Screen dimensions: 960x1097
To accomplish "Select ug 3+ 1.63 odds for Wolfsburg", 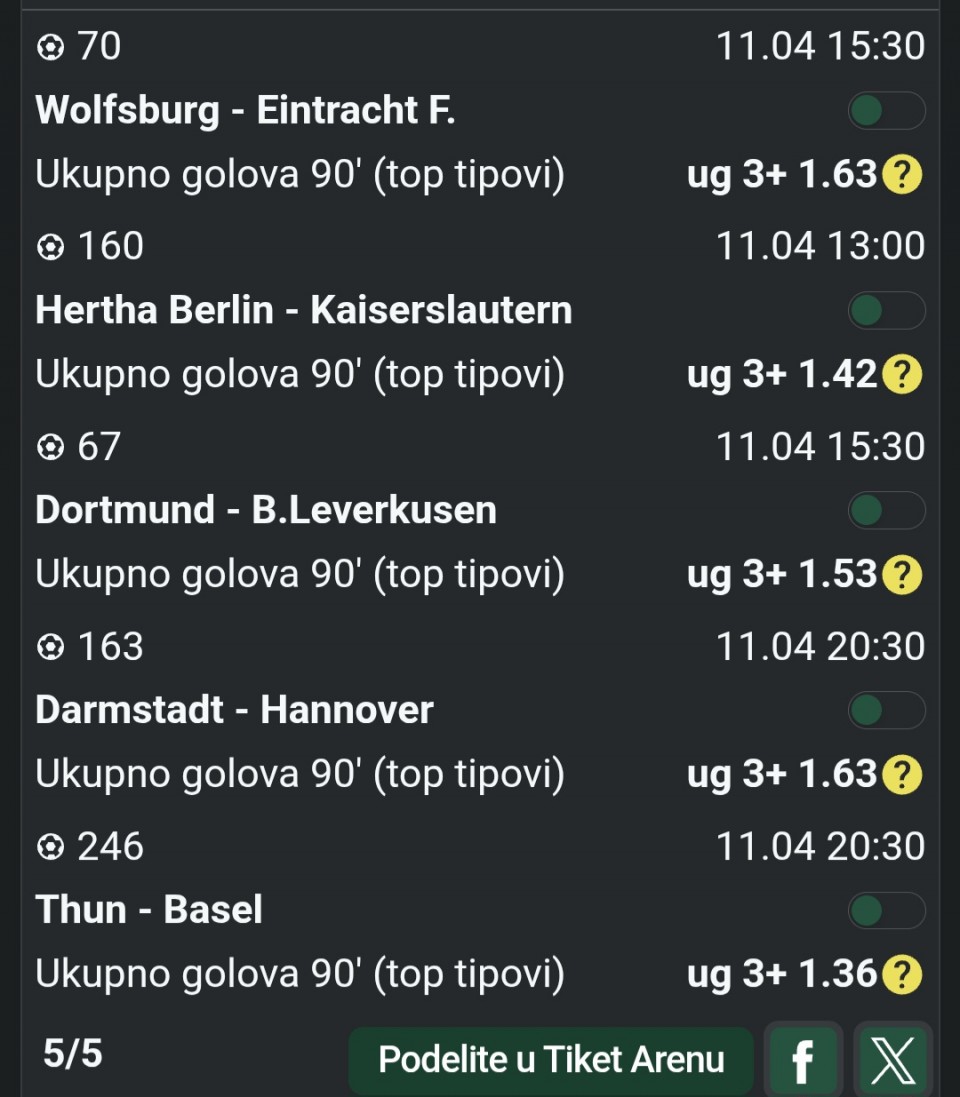I will pos(781,176).
